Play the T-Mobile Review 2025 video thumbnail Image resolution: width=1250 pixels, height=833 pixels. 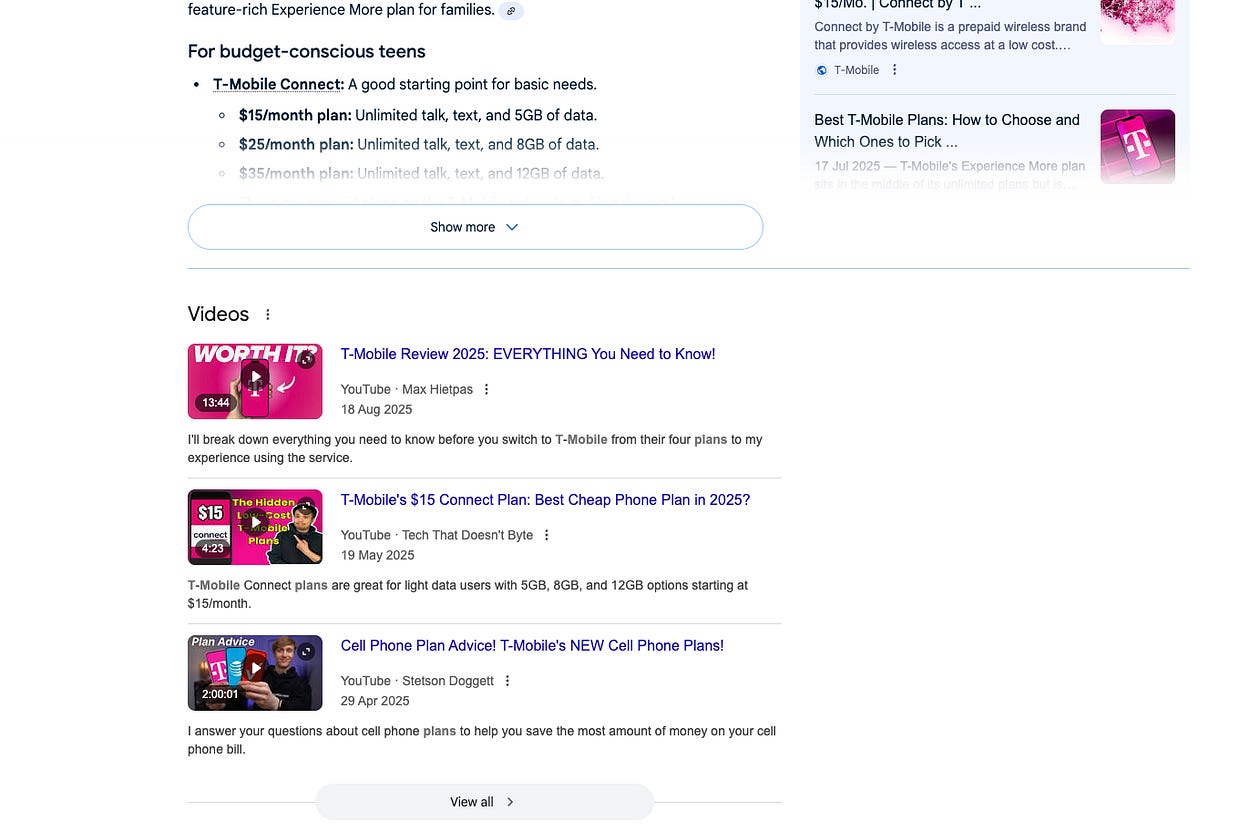[255, 381]
